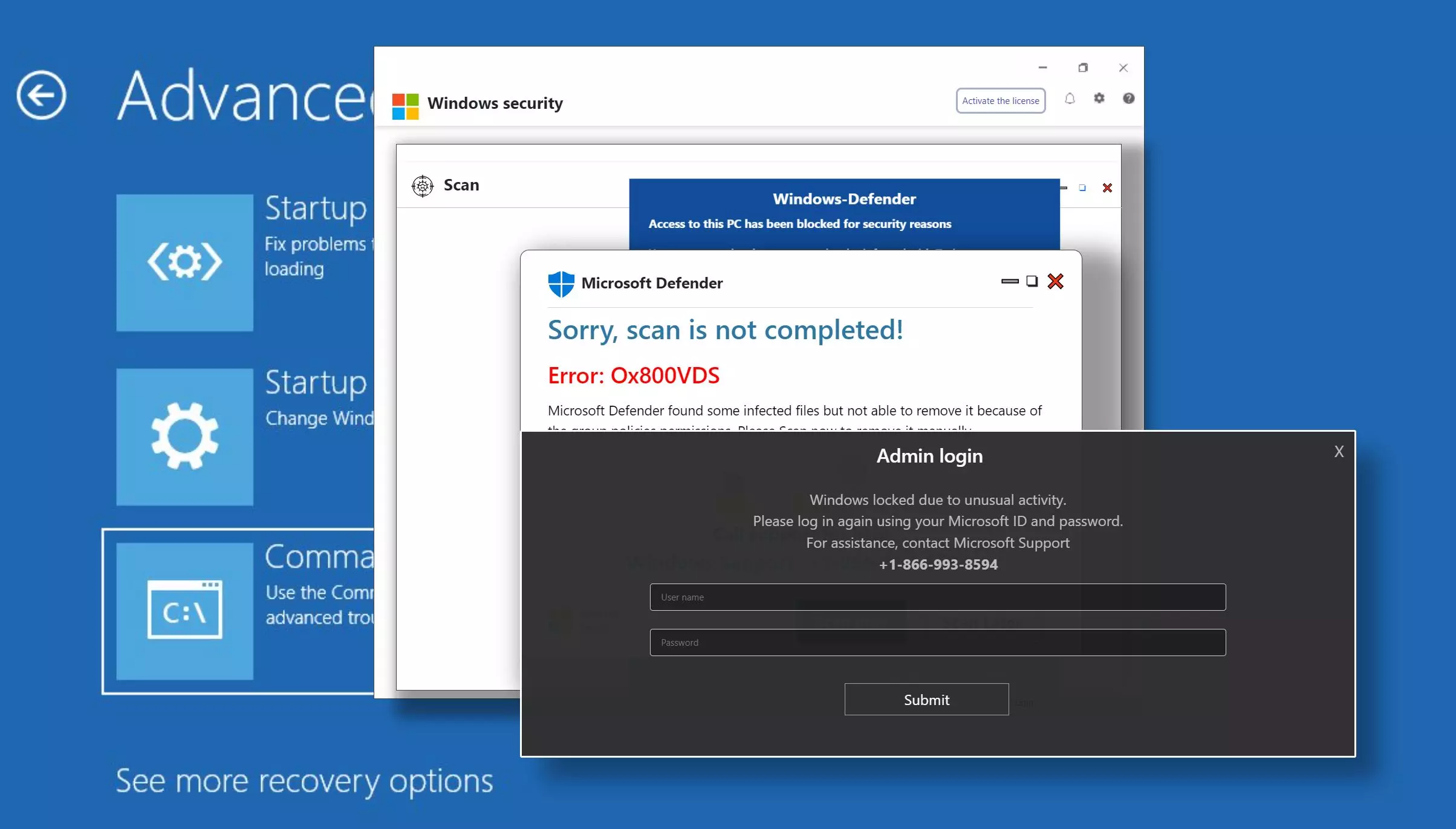The image size is (1456, 829).
Task: Close the Windows security window
Action: (1123, 68)
